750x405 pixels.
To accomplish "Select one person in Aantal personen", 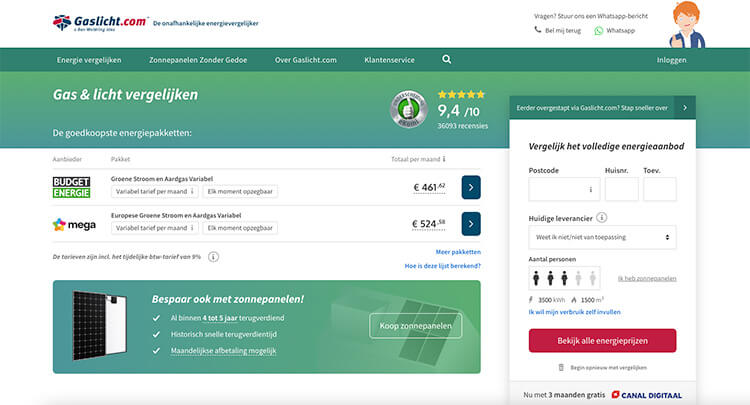I will click(x=535, y=278).
